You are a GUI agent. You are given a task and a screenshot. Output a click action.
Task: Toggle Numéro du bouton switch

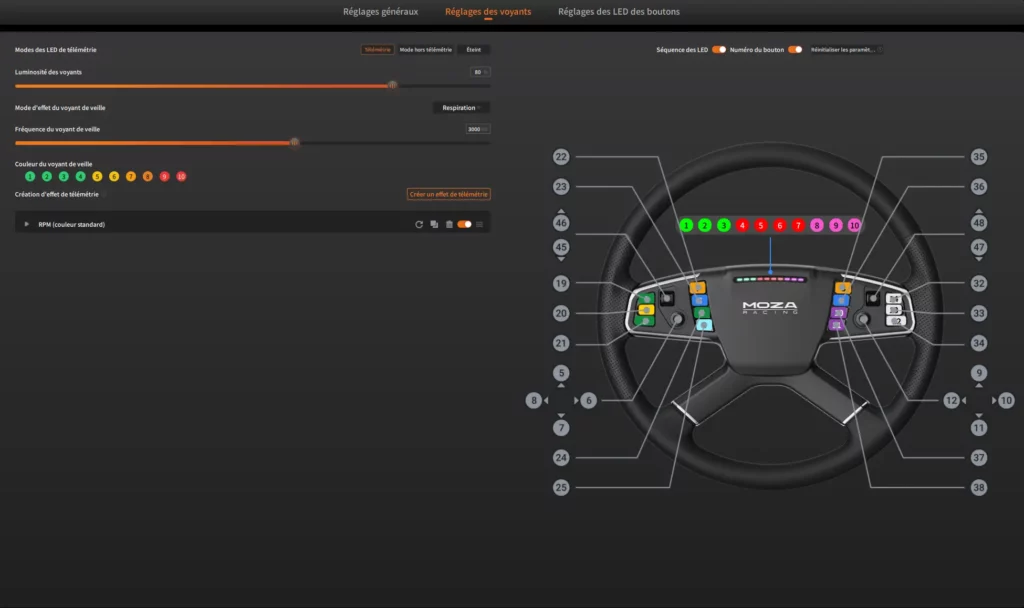[795, 50]
